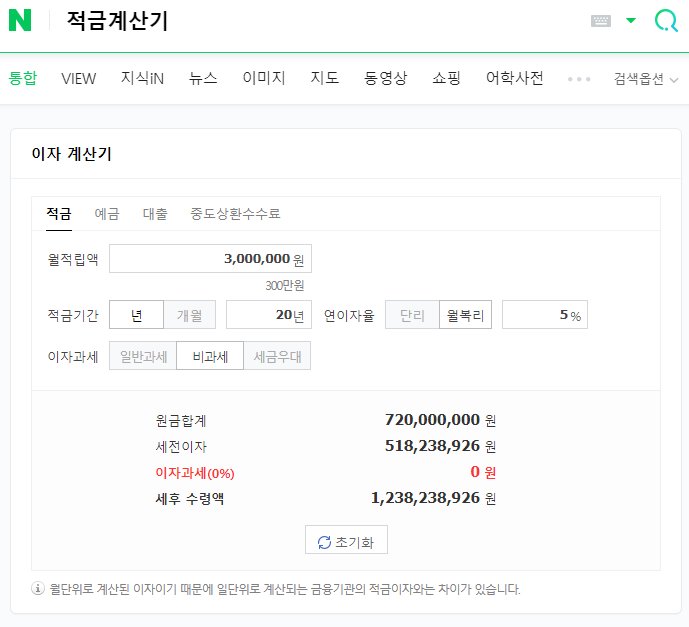
Task: Switch to the 지식iN tab
Action: (x=142, y=78)
